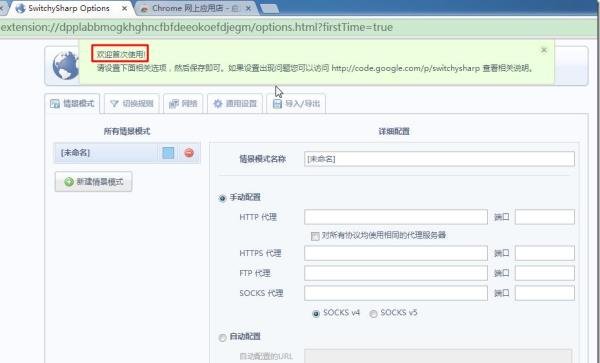Click the 所有情景模式 heading text
Screen dimensions: 600x363
pyautogui.click(x=127, y=131)
